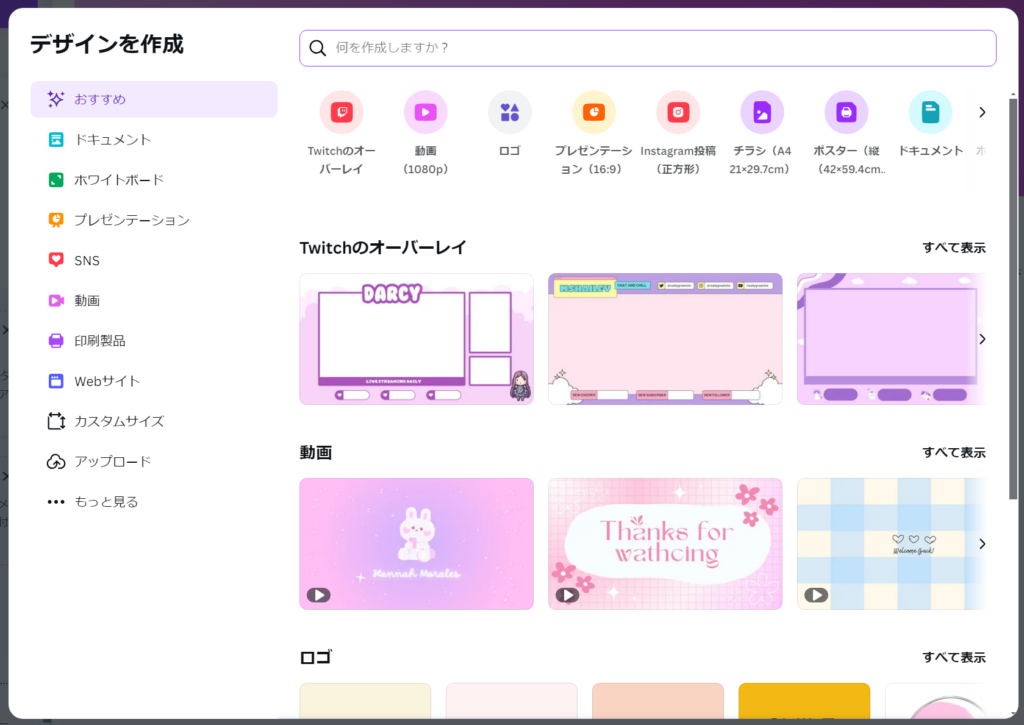
Task: Click the もっと見る ellipsis icon
Action: (57, 501)
